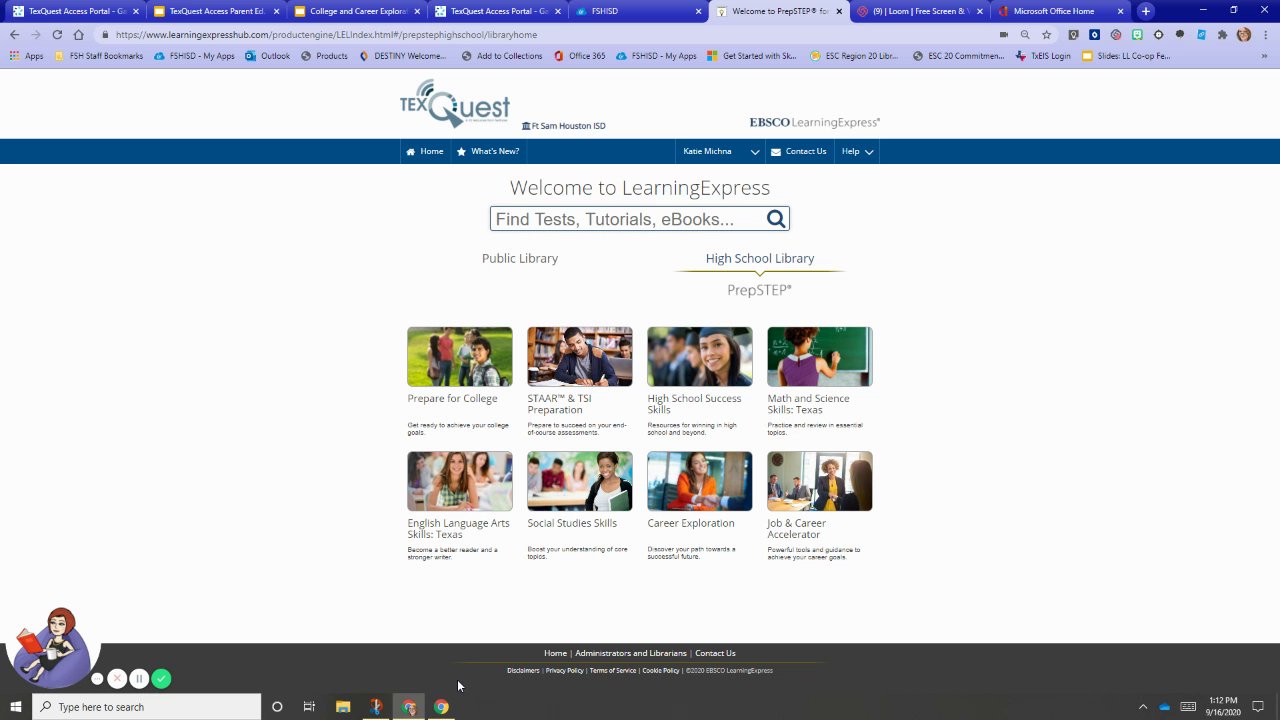Click Windows Type here to search box
This screenshot has height=720, width=1280.
coord(146,707)
